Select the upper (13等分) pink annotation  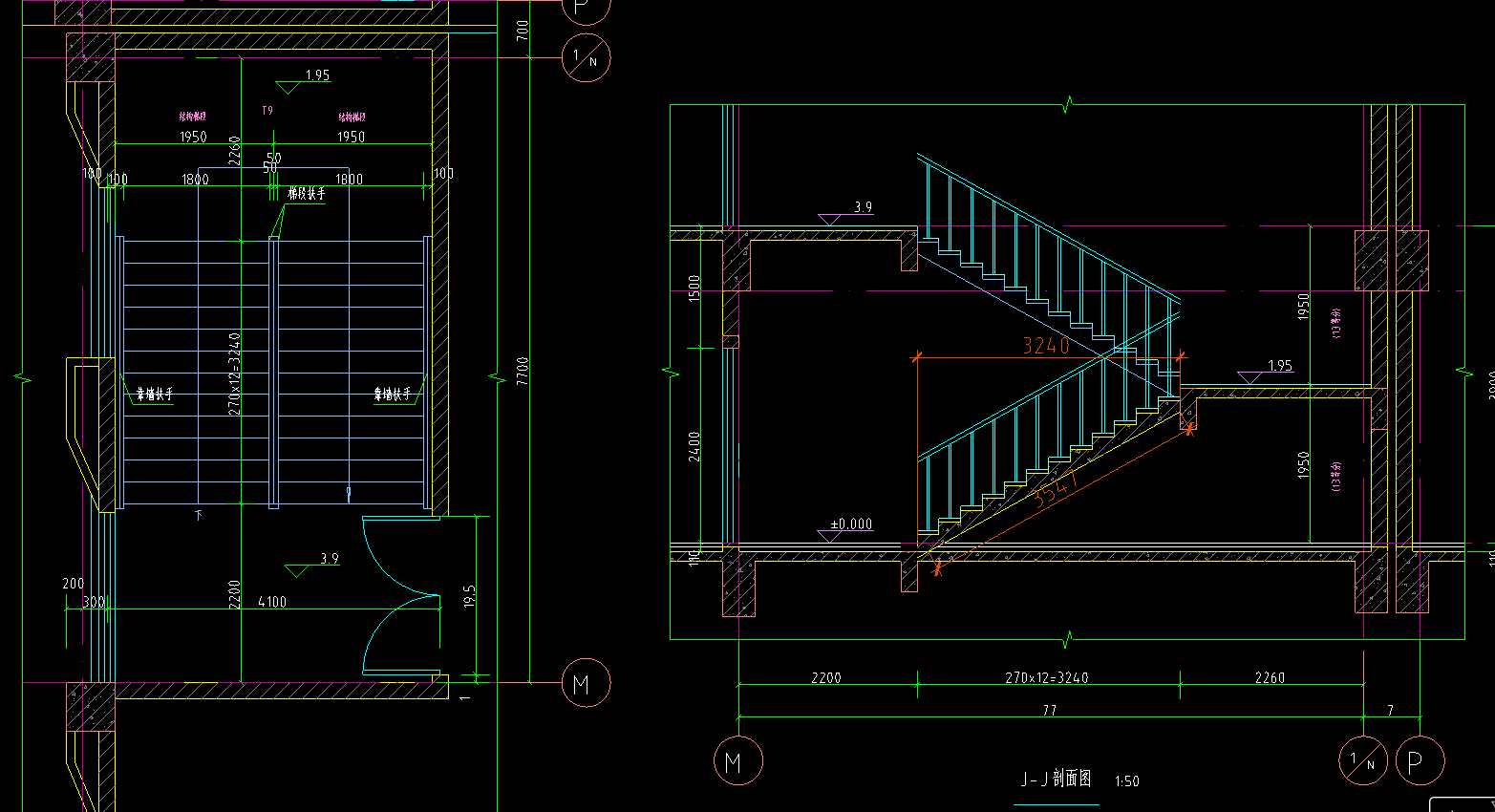coord(1335,323)
